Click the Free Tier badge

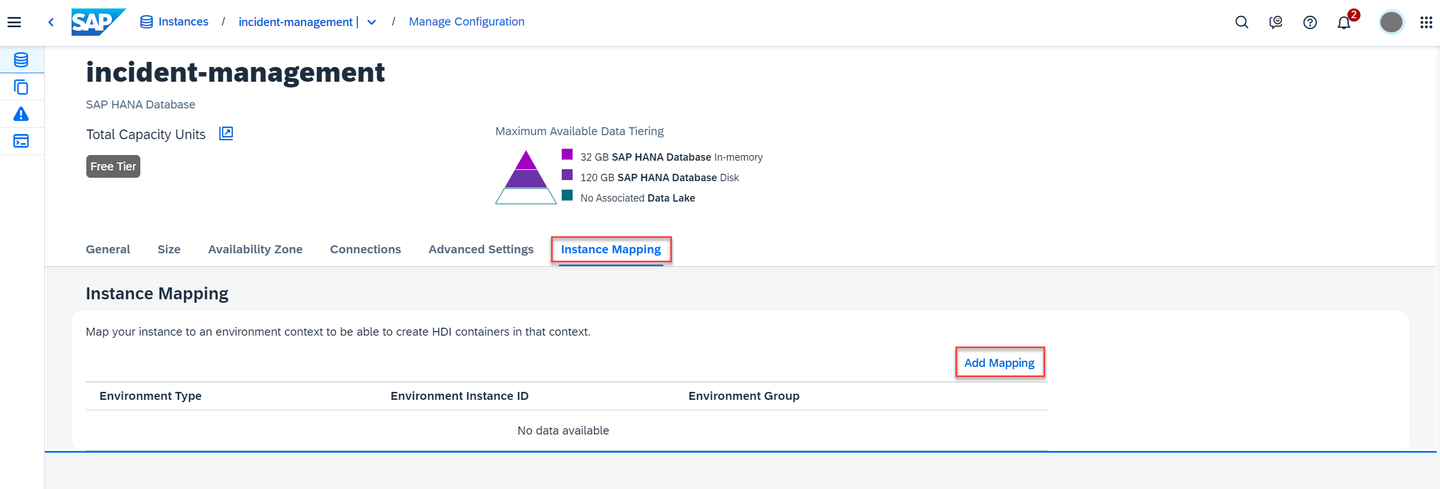pyautogui.click(x=113, y=166)
